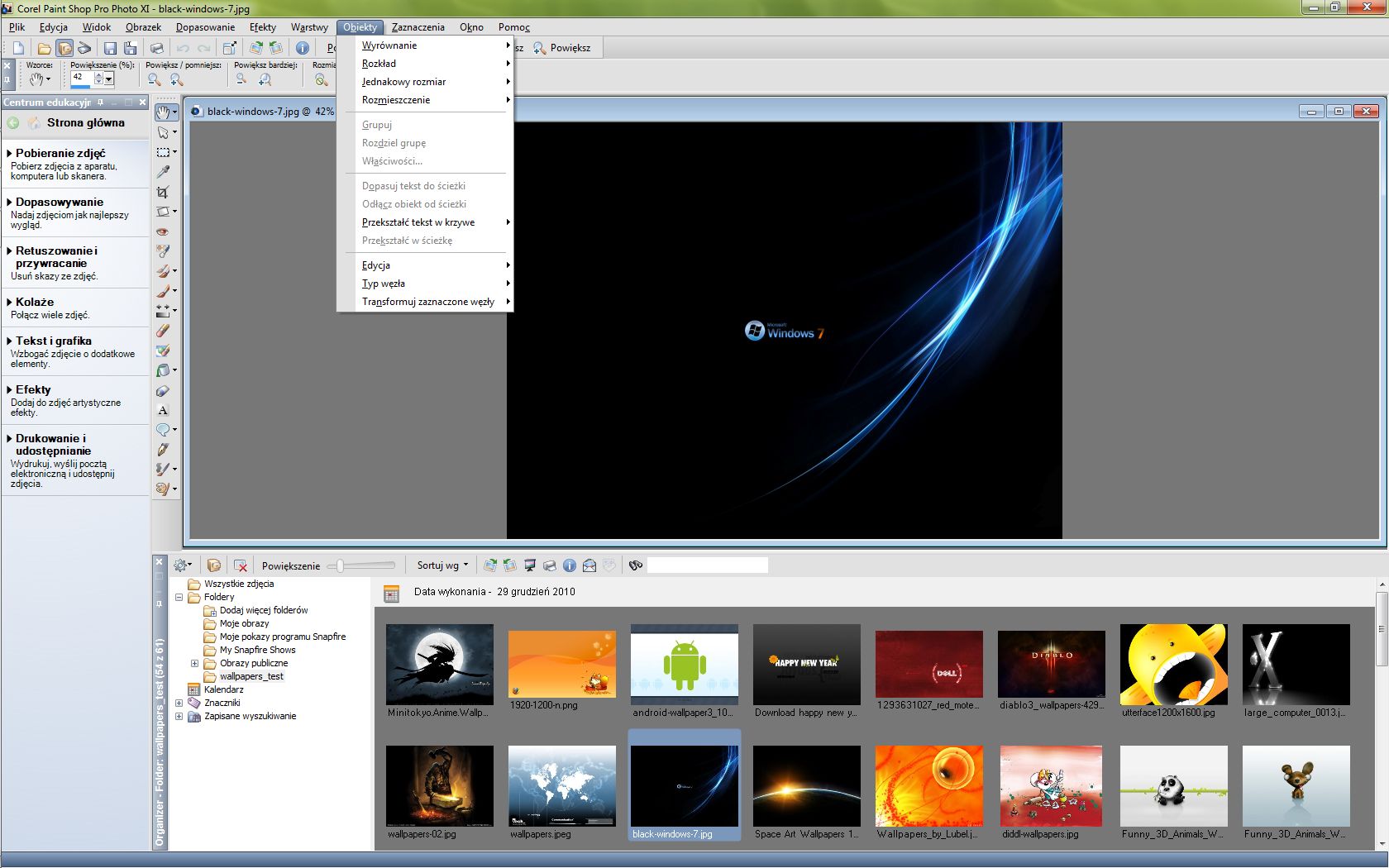Select the wallpapers_test folder
This screenshot has width=1389, height=868.
point(251,676)
